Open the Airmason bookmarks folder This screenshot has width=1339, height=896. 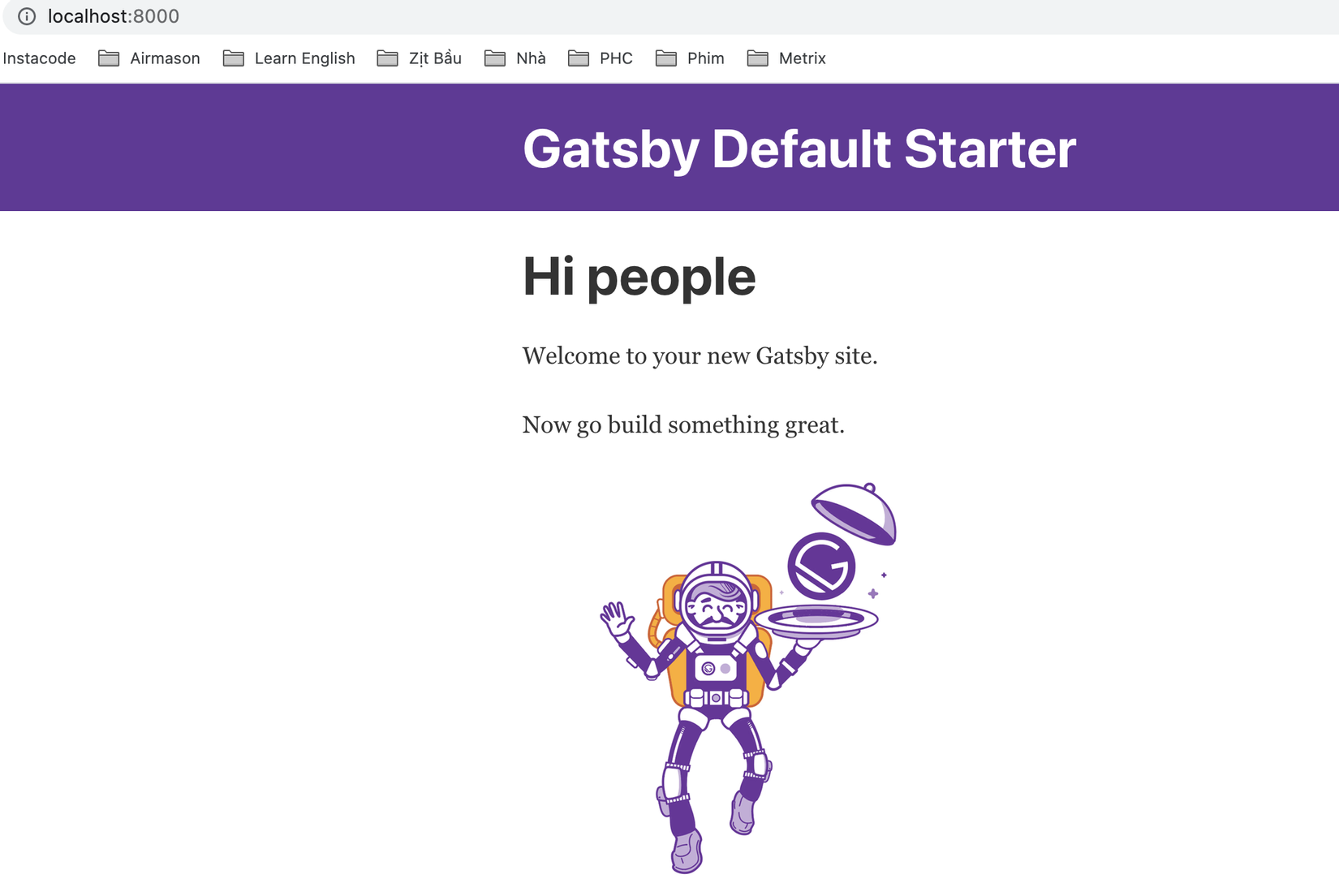pyautogui.click(x=149, y=58)
